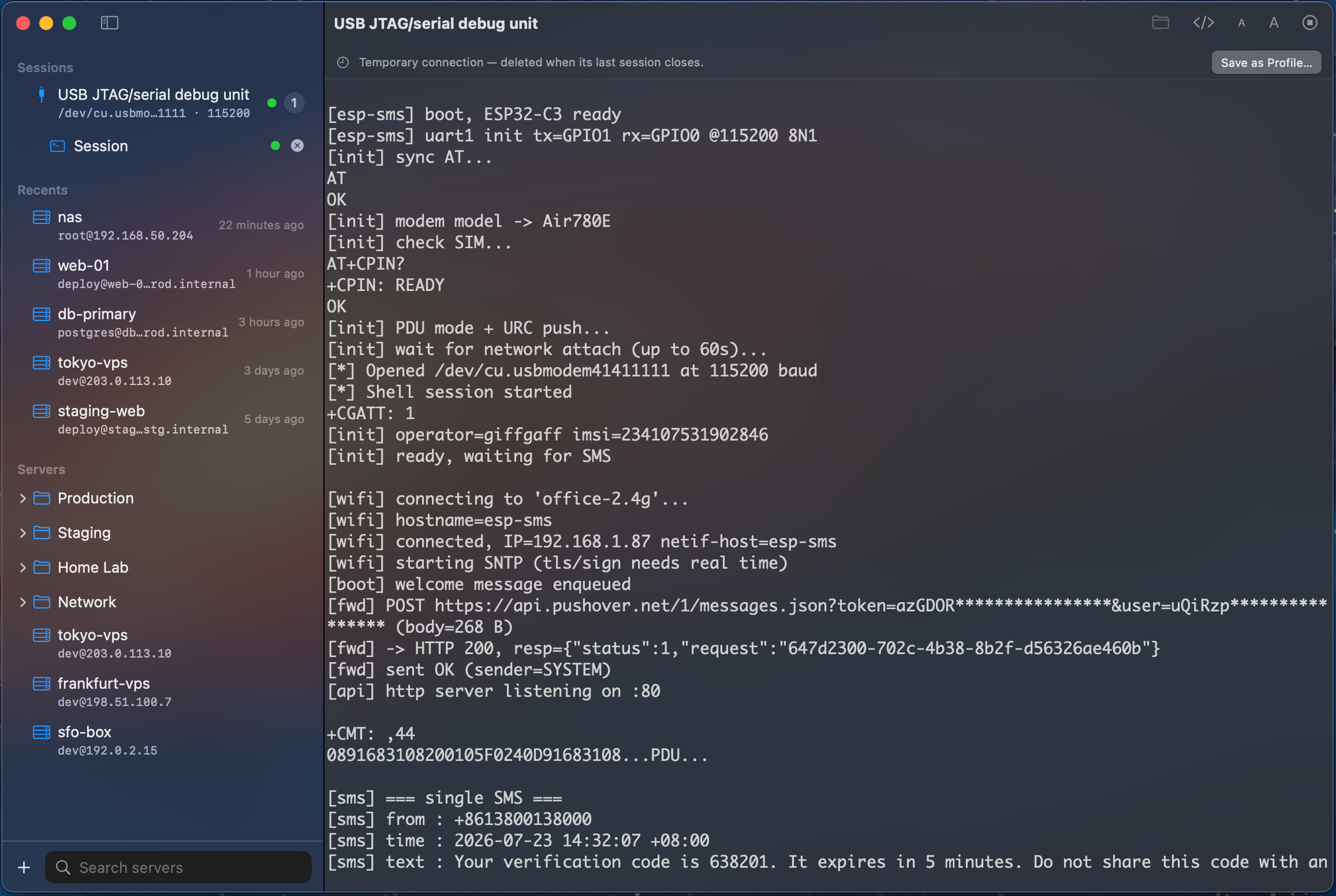Add a new server with plus button
Screen dimensions: 1336x896
[24, 867]
